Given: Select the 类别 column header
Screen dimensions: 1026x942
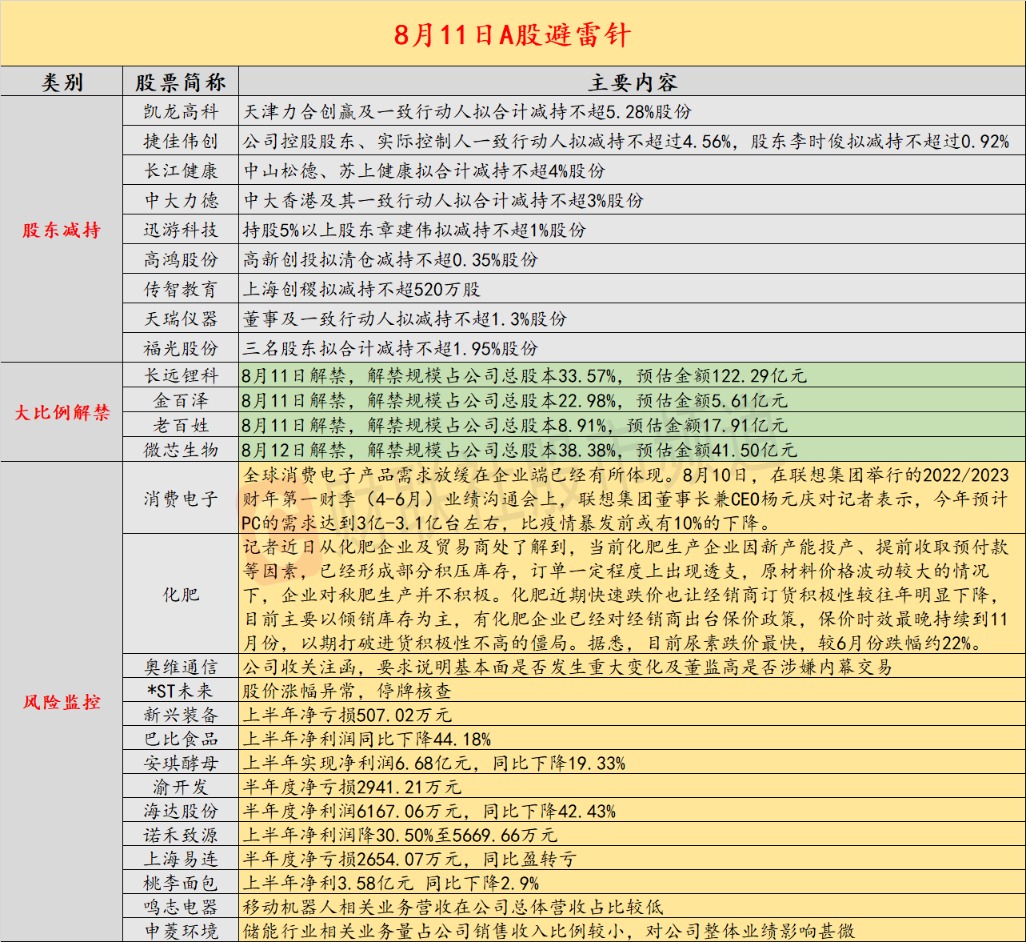Looking at the screenshot, I should pos(62,82).
